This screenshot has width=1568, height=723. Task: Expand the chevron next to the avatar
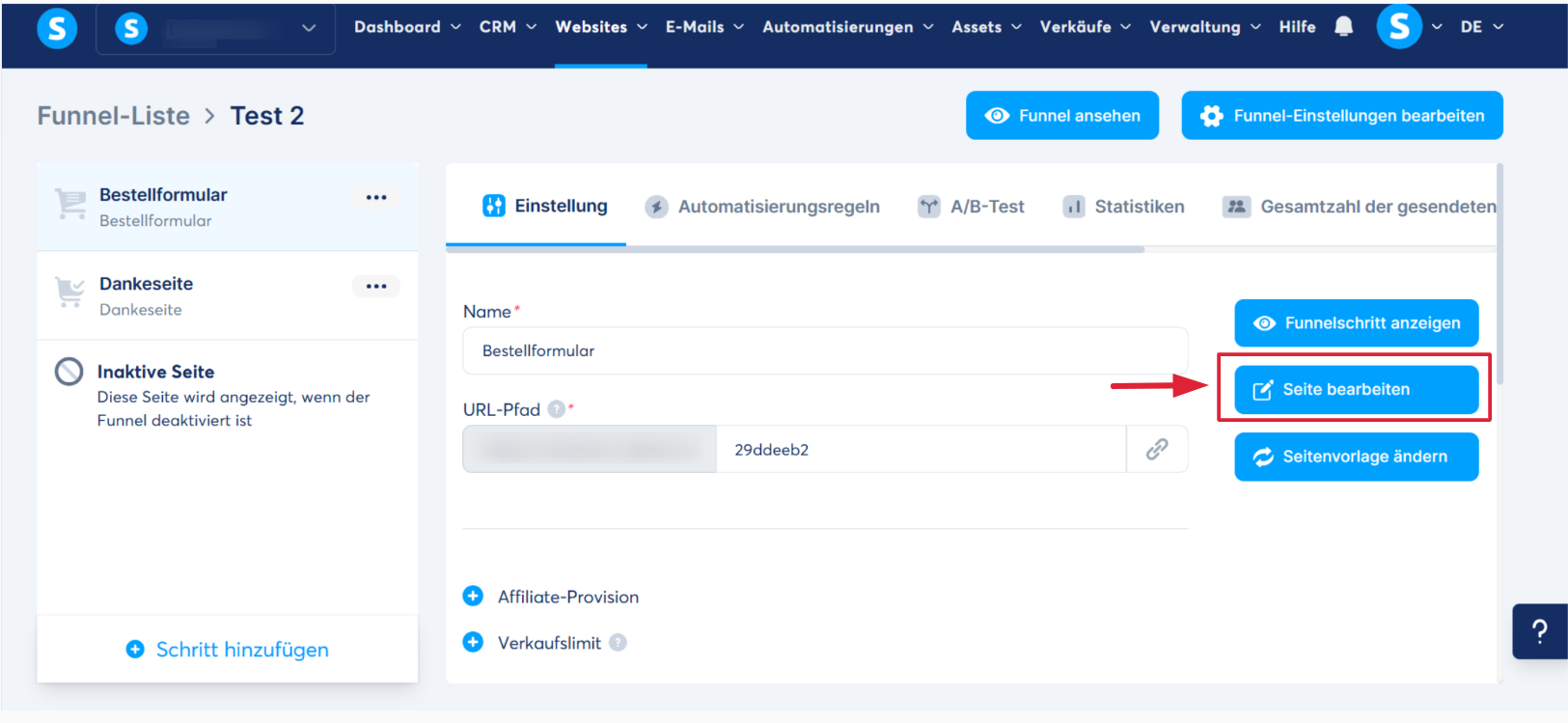(1437, 27)
